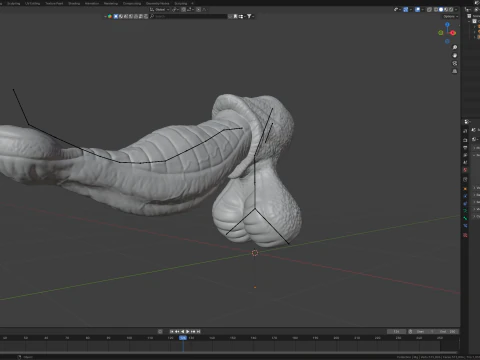The width and height of the screenshot is (480, 360).
Task: Open the Sculpting workspace tab
Action: click(x=14, y=3)
